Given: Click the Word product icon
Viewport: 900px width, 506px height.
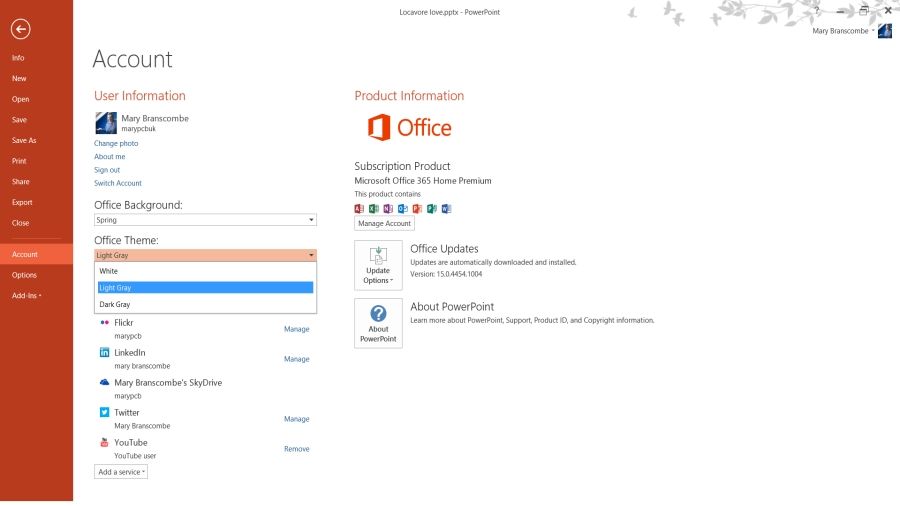Looking at the screenshot, I should [x=447, y=209].
